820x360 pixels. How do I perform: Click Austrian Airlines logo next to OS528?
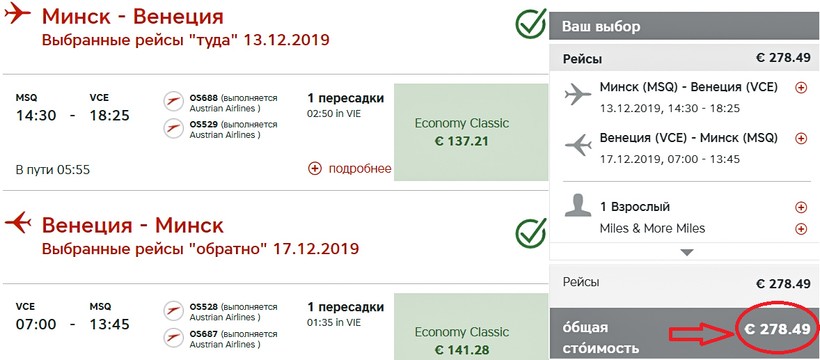(173, 311)
